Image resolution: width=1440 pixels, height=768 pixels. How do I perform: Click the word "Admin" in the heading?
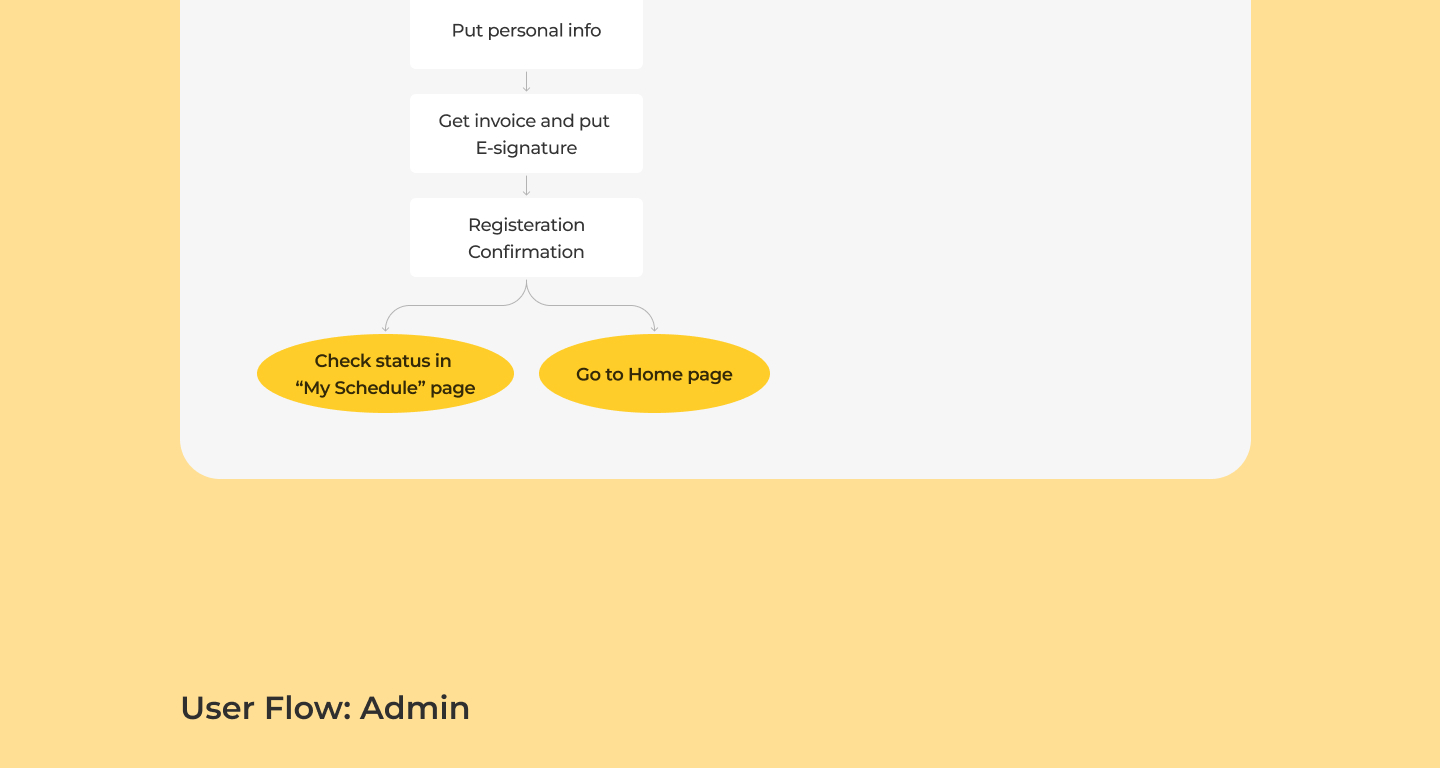415,708
